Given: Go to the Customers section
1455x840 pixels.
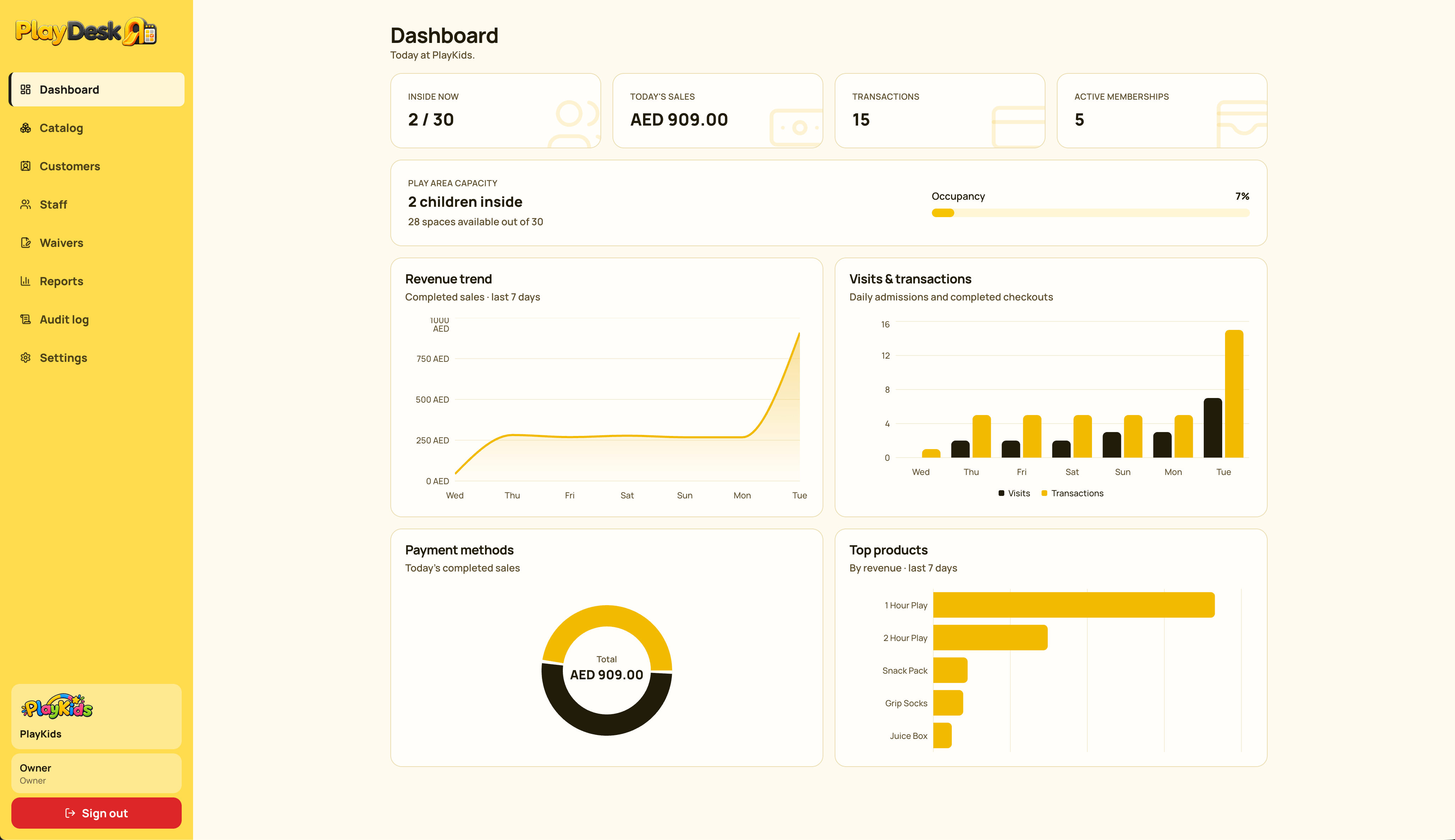Looking at the screenshot, I should coord(97,166).
